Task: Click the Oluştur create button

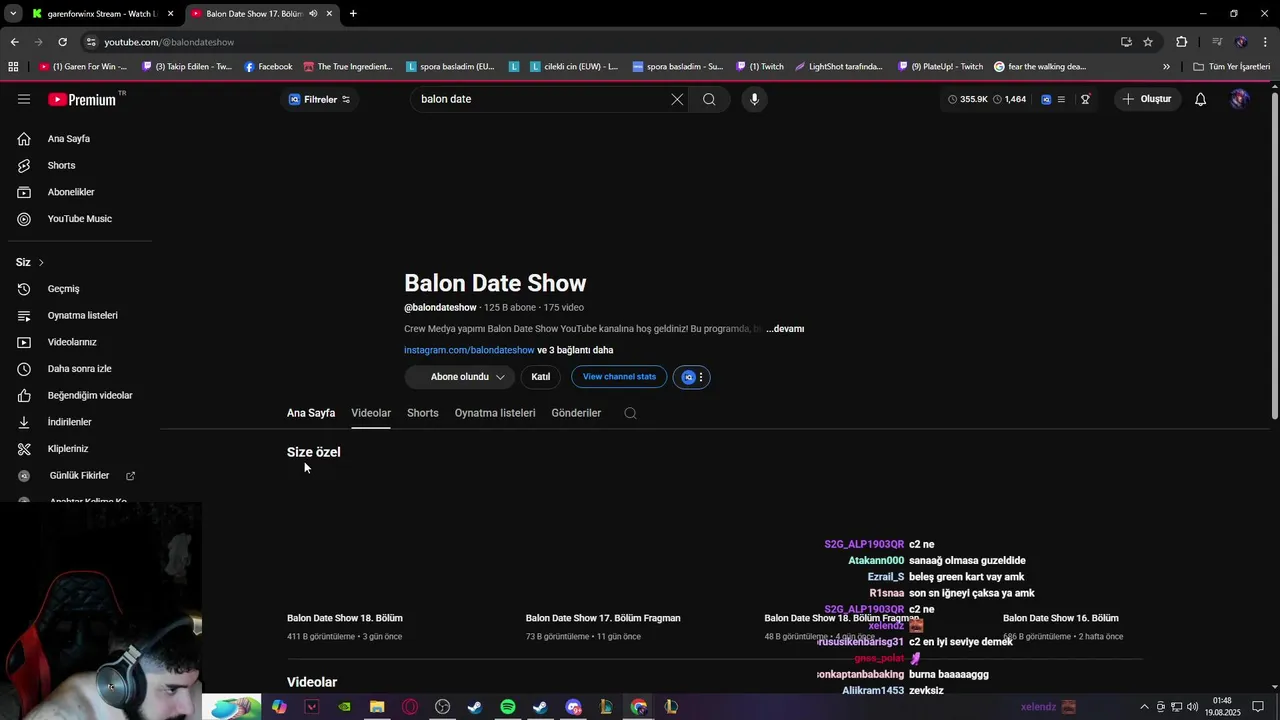Action: [1147, 99]
